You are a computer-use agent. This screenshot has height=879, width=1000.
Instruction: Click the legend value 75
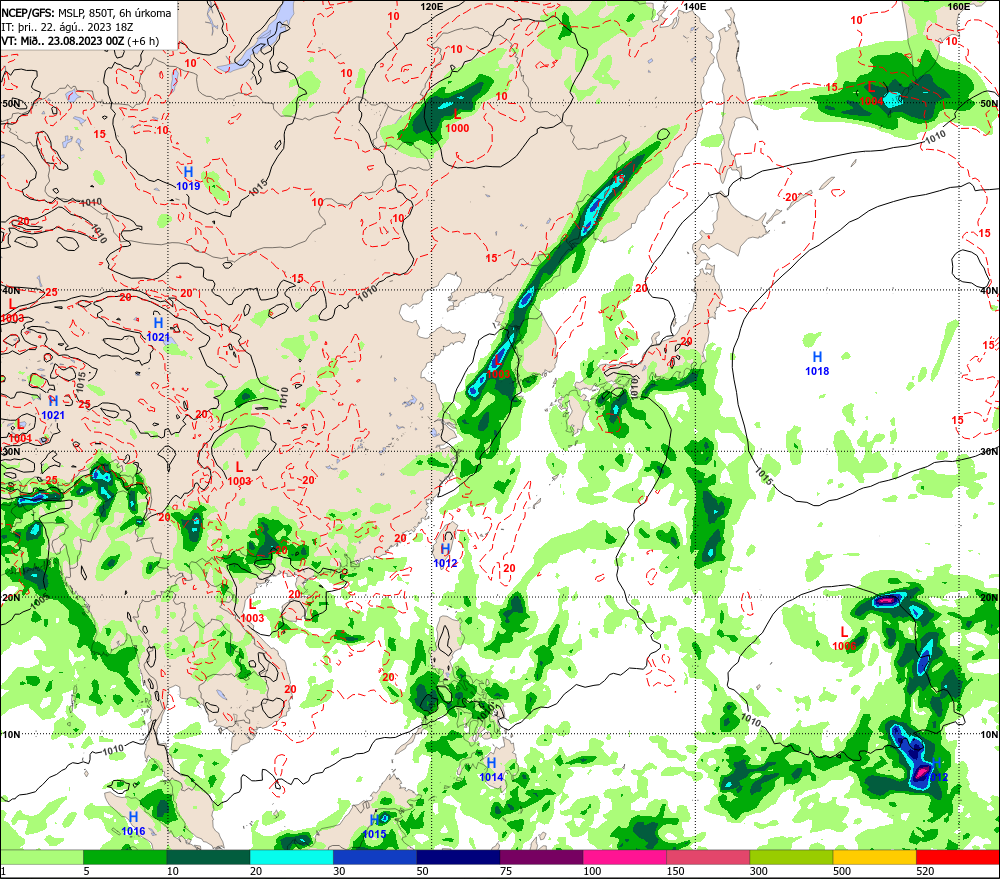click(x=506, y=871)
